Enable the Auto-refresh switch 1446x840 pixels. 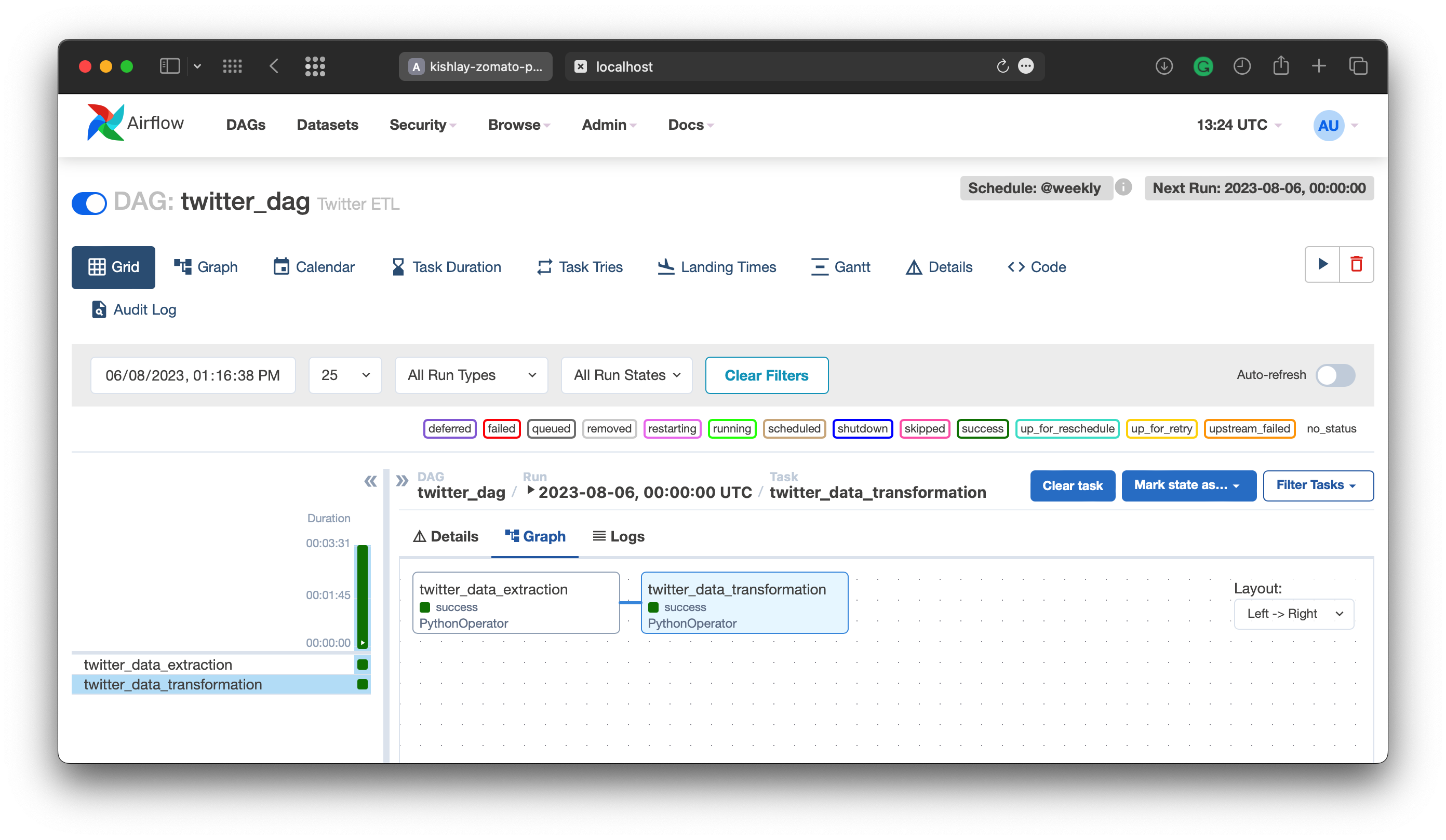tap(1335, 375)
